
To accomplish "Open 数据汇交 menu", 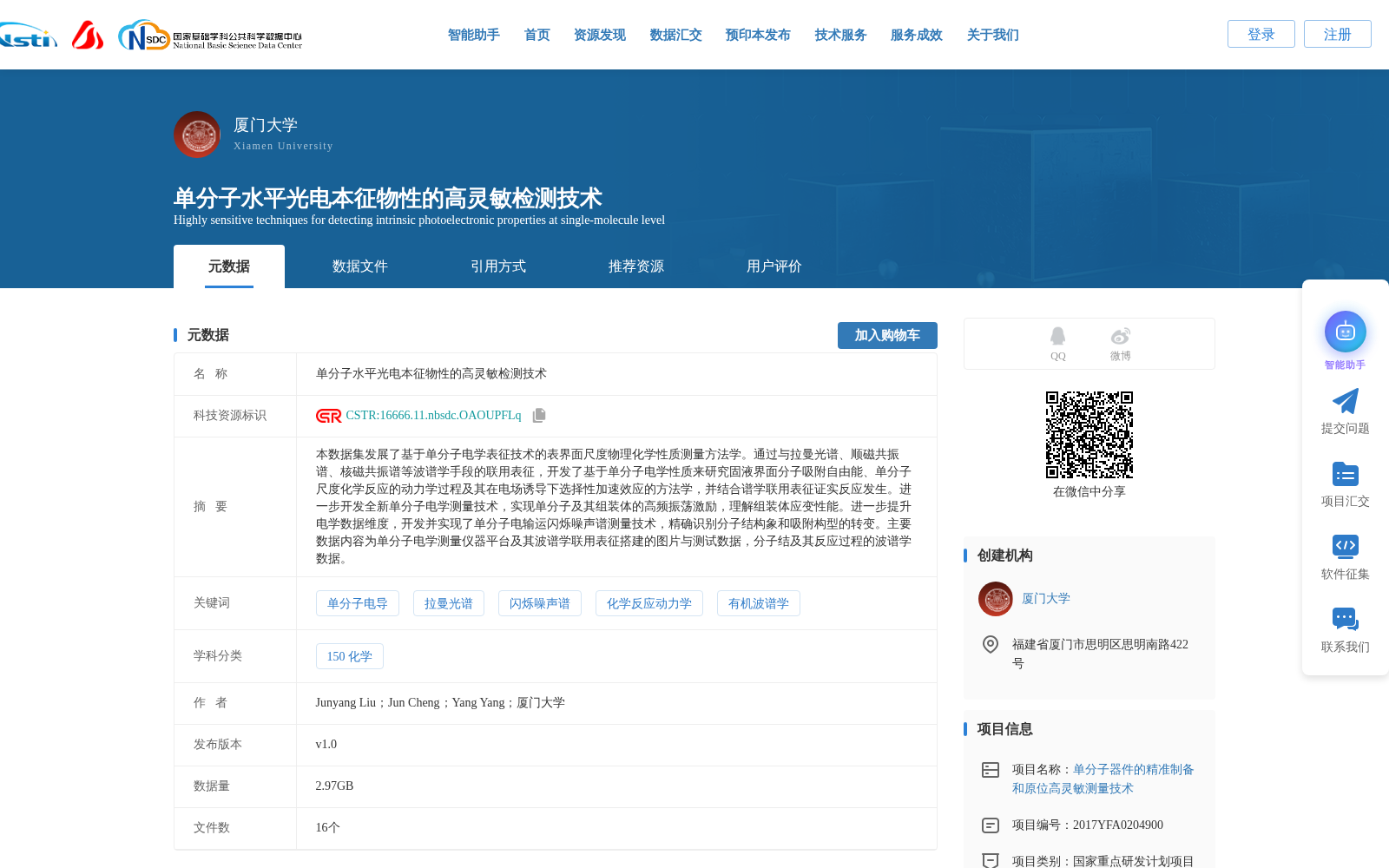I will (676, 35).
